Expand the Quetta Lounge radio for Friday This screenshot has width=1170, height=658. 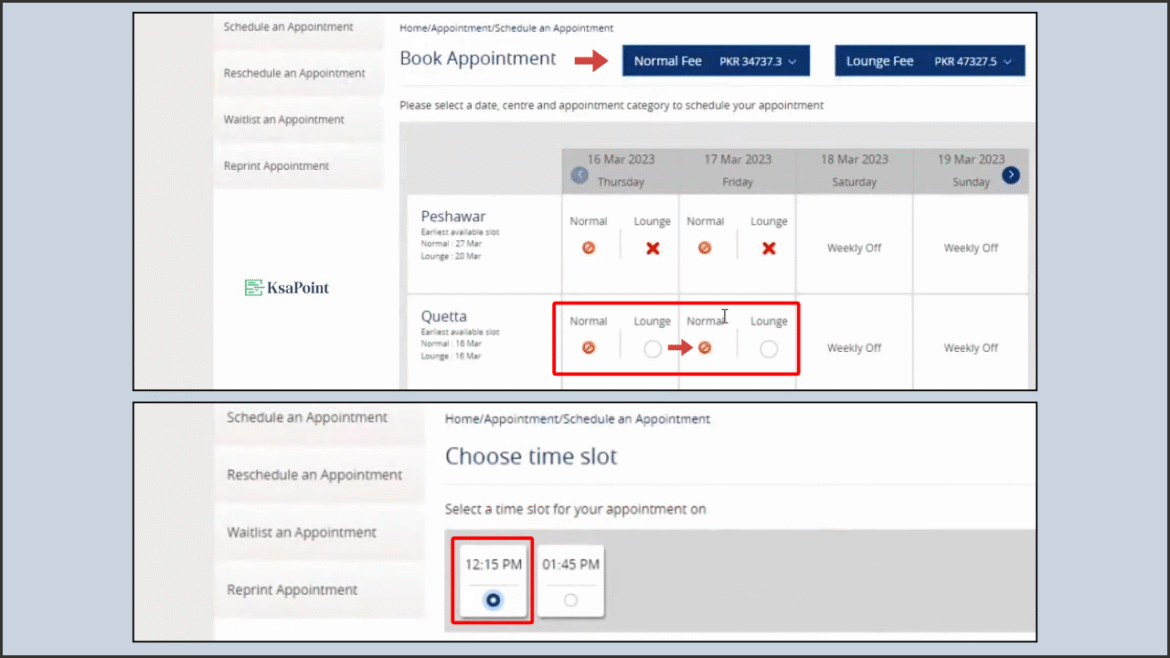(x=768, y=349)
